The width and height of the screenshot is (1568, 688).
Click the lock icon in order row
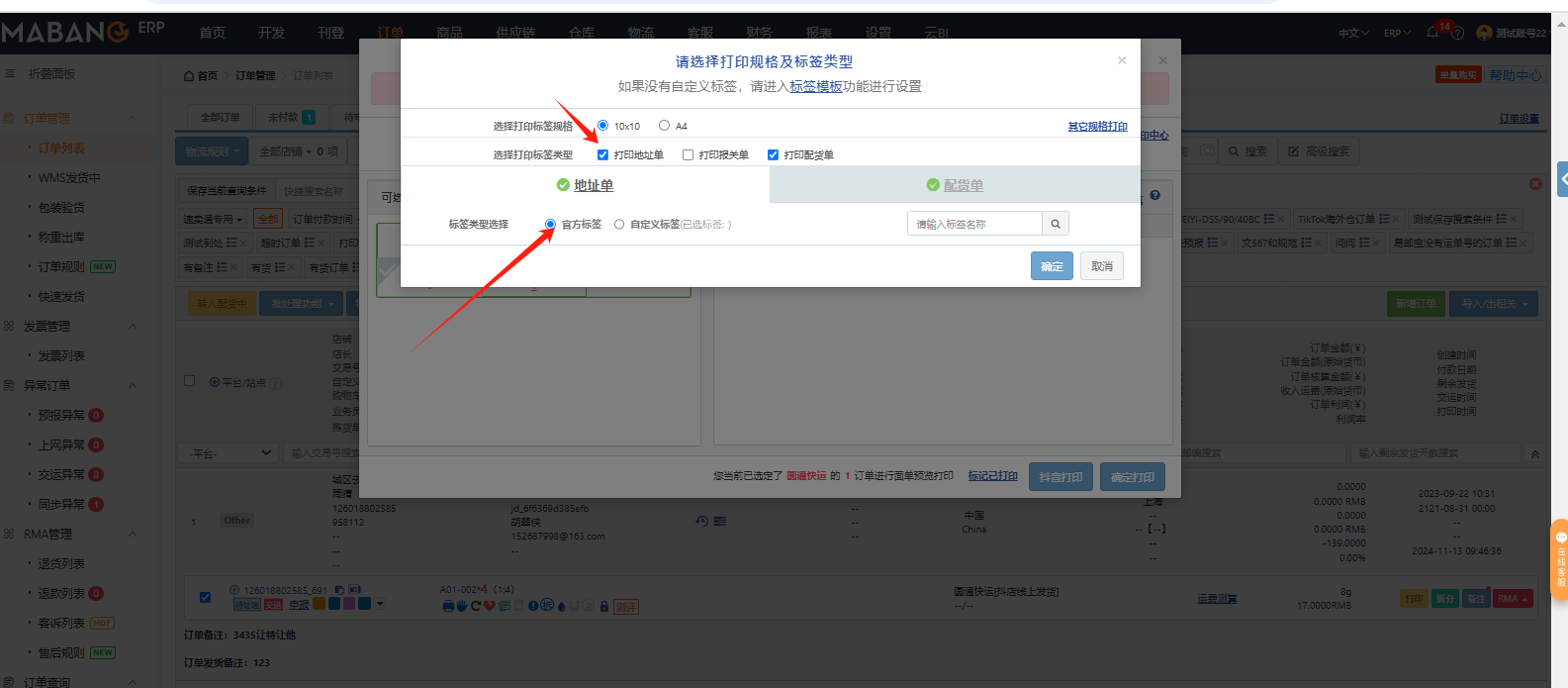tap(604, 606)
